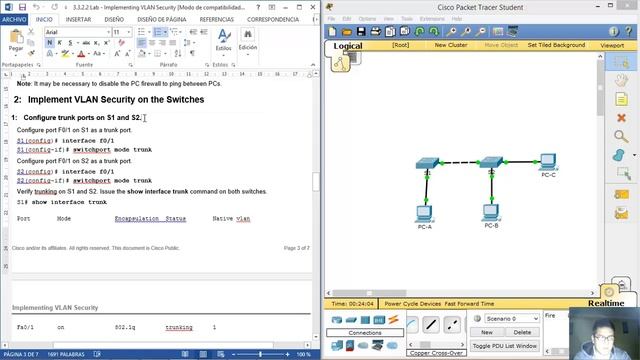Choose the dashed cross-over cable
The image size is (640, 360).
(451, 324)
